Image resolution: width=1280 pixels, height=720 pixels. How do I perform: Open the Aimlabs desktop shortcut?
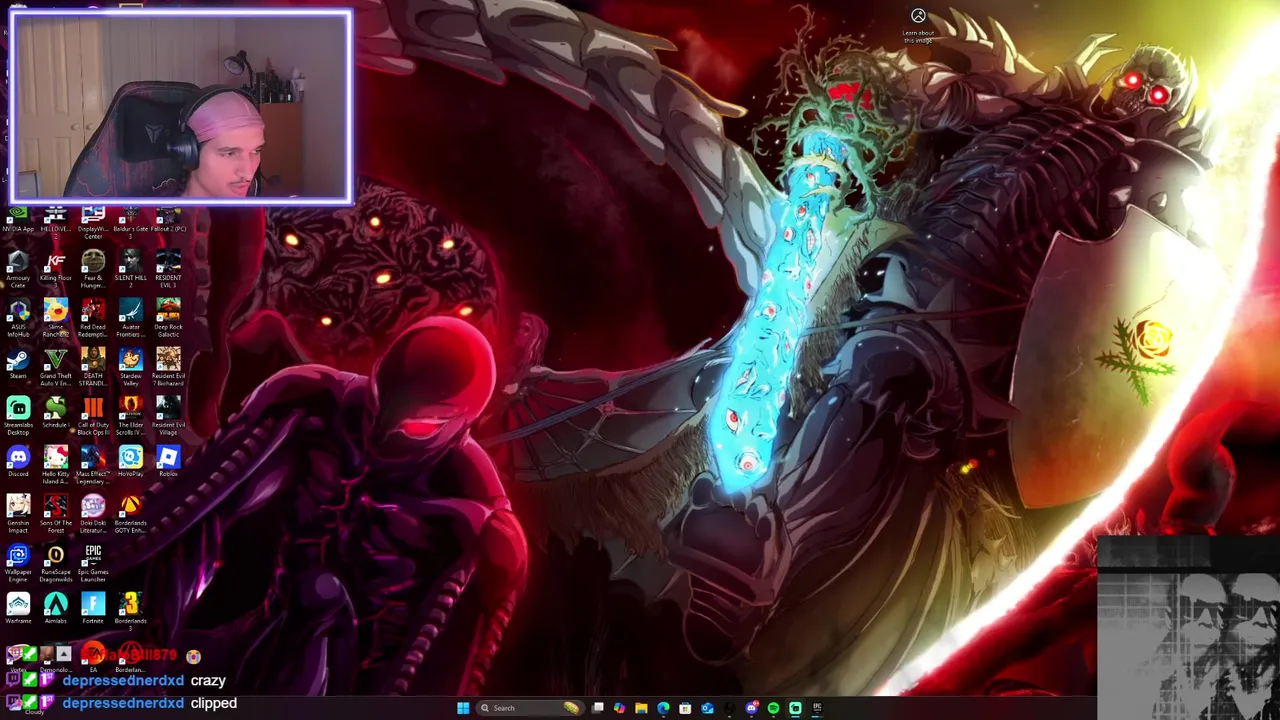tap(56, 609)
